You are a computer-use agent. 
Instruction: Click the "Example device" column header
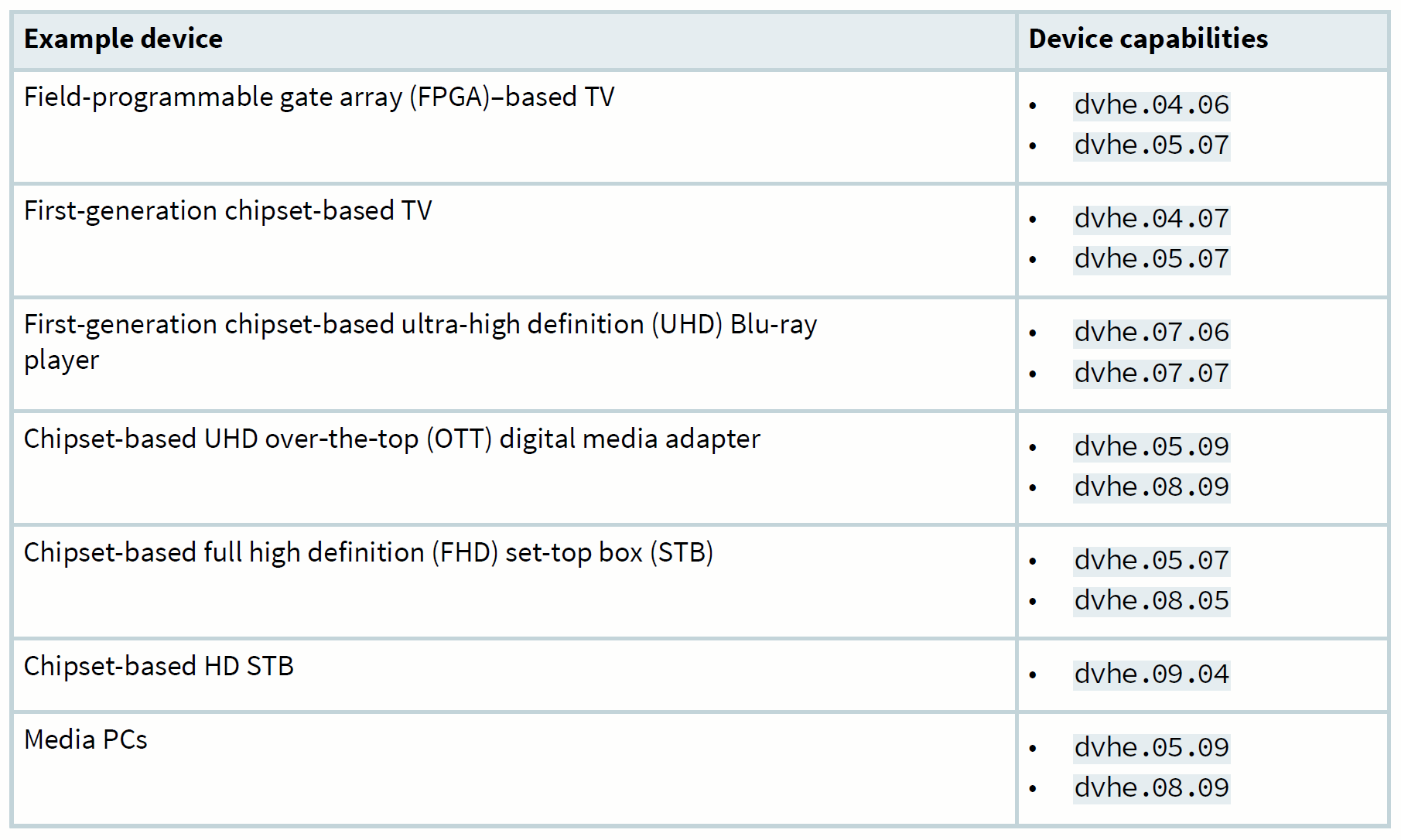[123, 39]
